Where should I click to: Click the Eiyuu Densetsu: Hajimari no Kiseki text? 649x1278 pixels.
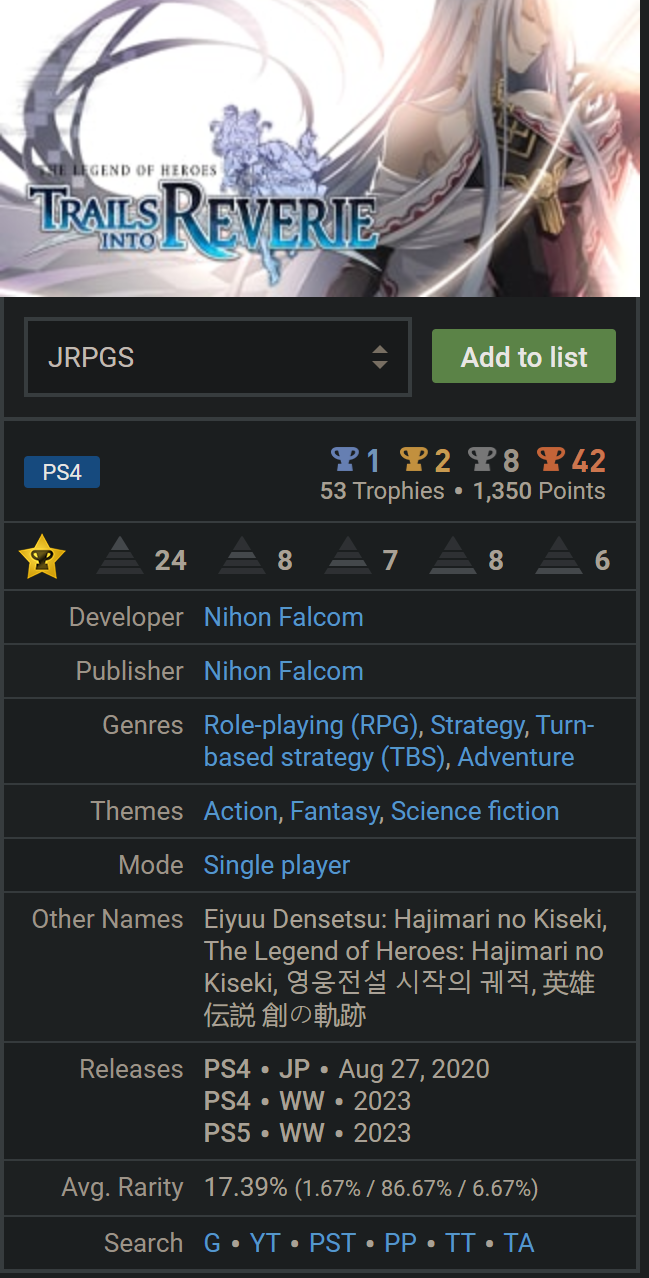coord(405,919)
